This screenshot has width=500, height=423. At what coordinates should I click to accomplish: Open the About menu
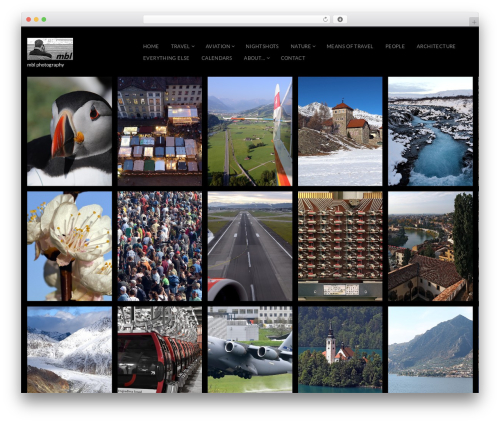pyautogui.click(x=254, y=58)
